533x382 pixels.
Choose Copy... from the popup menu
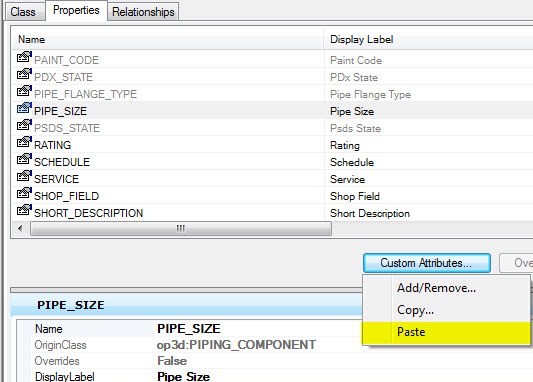tap(415, 310)
